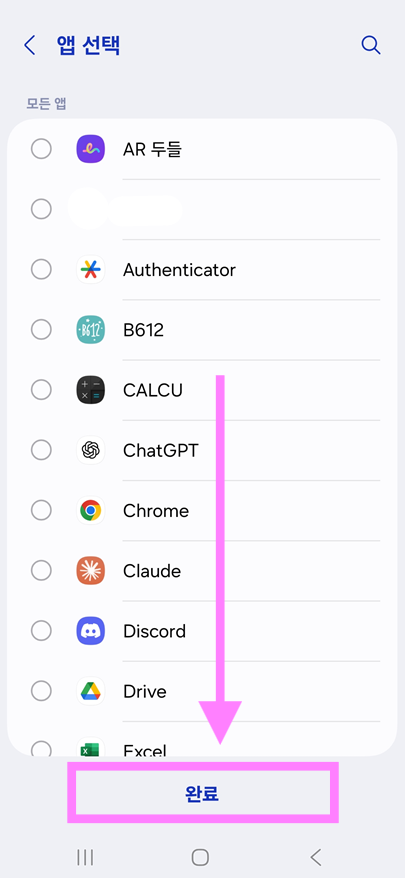
Task: Tap the CALCU calculator icon
Action: [x=90, y=390]
